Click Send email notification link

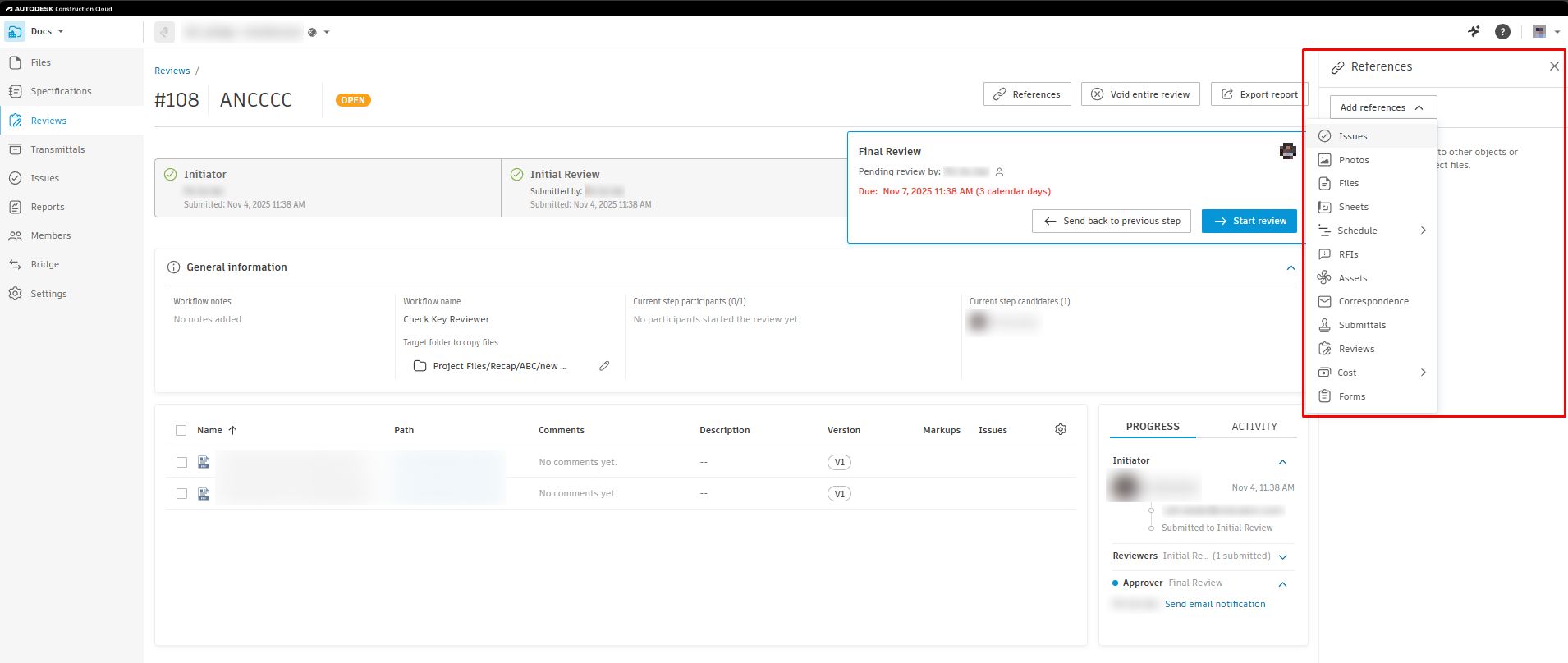click(1215, 604)
